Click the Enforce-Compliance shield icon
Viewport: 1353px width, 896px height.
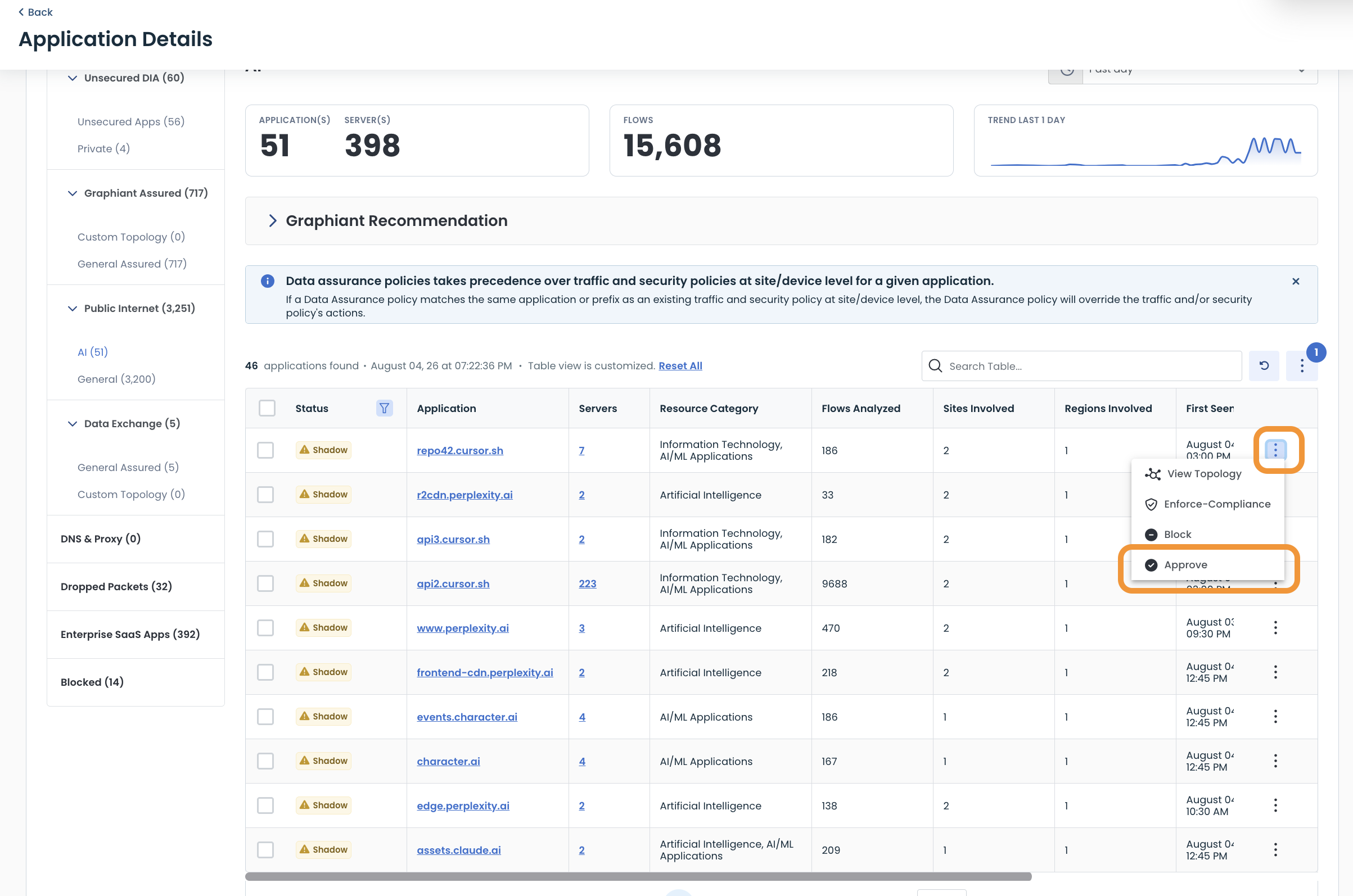click(x=1151, y=504)
